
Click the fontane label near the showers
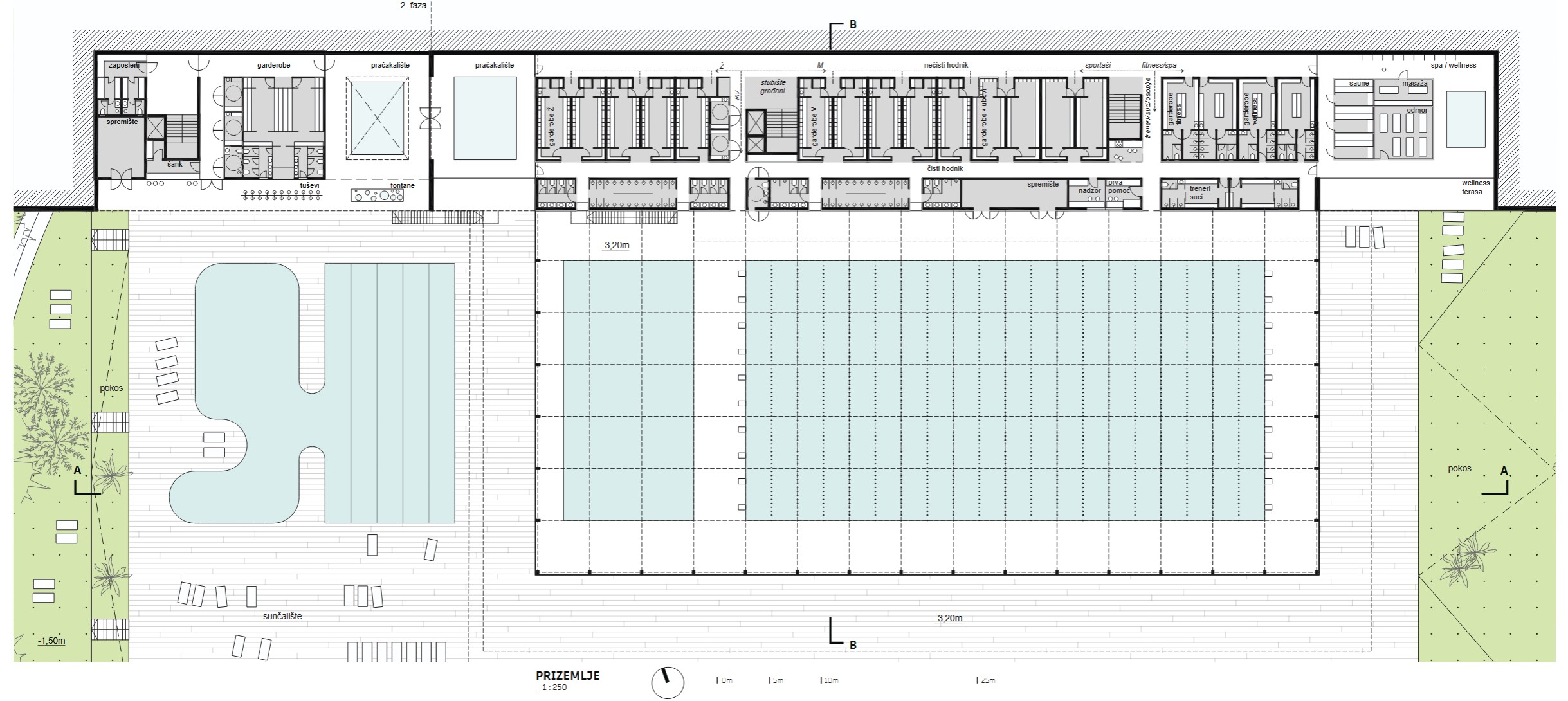[402, 186]
